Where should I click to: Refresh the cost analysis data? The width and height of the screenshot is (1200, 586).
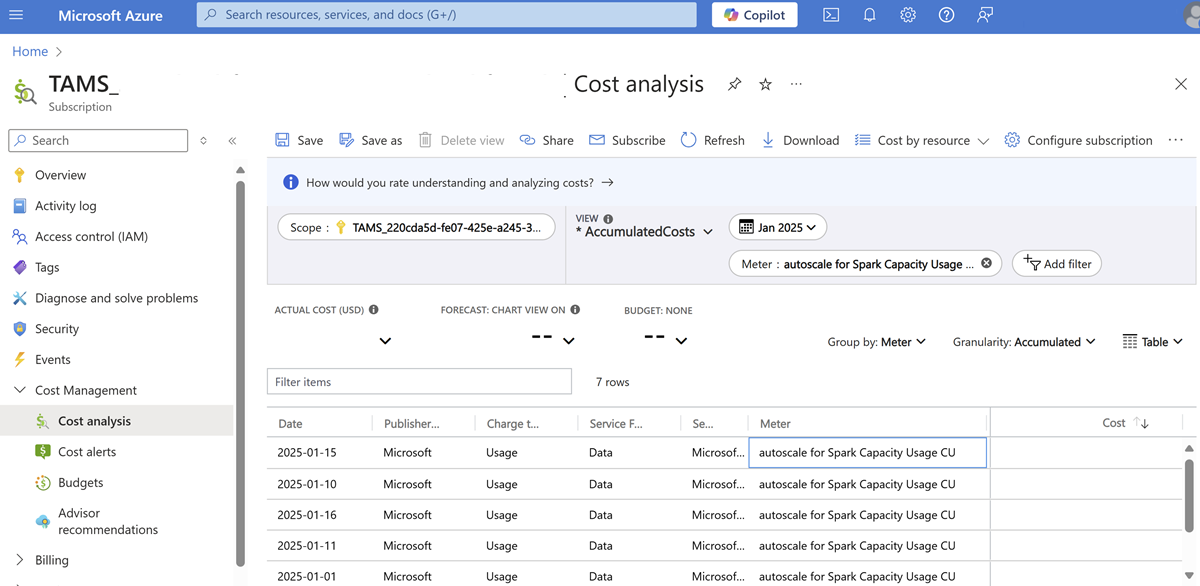click(713, 141)
